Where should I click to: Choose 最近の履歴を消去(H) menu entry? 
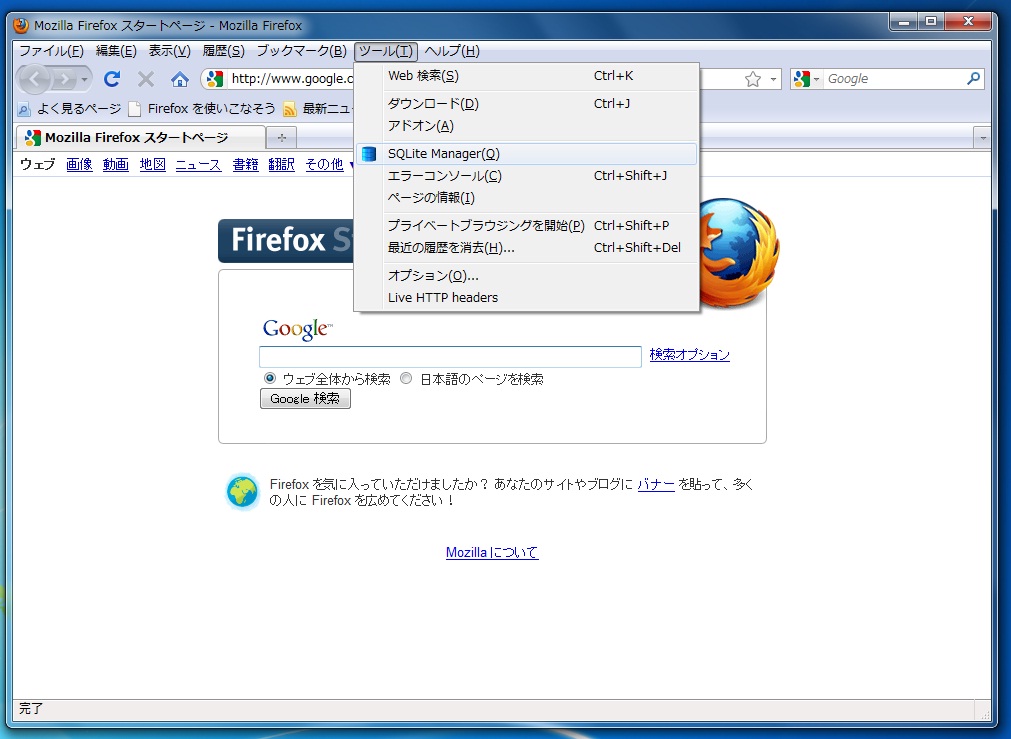pyautogui.click(x=527, y=248)
